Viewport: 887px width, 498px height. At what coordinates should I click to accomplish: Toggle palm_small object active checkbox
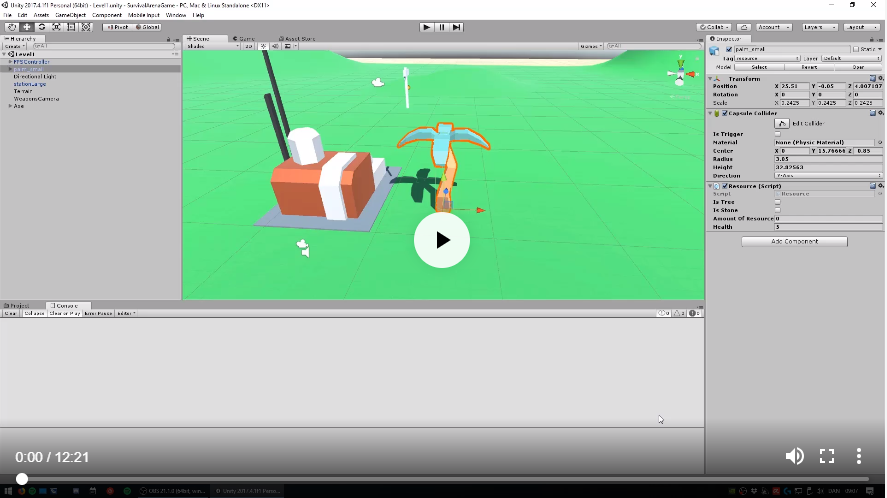tap(729, 49)
